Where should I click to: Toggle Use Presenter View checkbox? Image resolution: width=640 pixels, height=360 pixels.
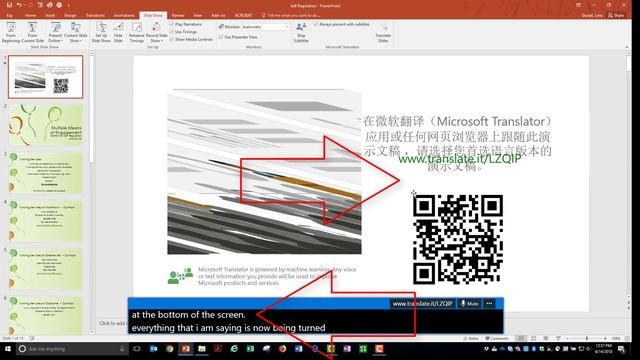[x=221, y=37]
